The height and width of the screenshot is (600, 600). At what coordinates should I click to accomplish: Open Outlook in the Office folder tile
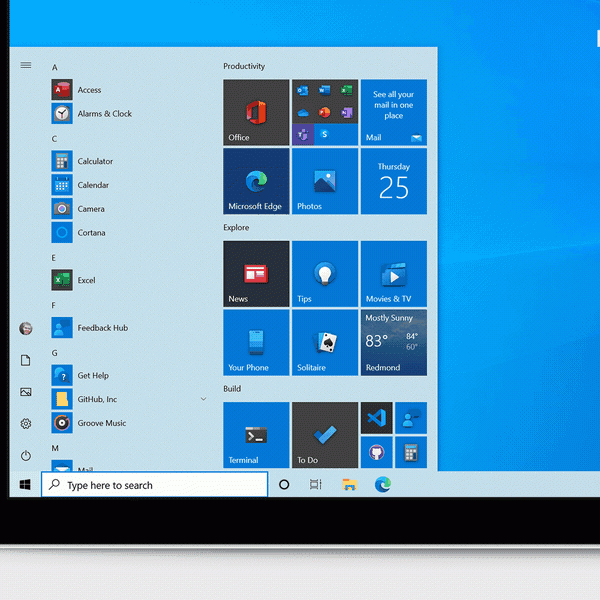tap(303, 90)
